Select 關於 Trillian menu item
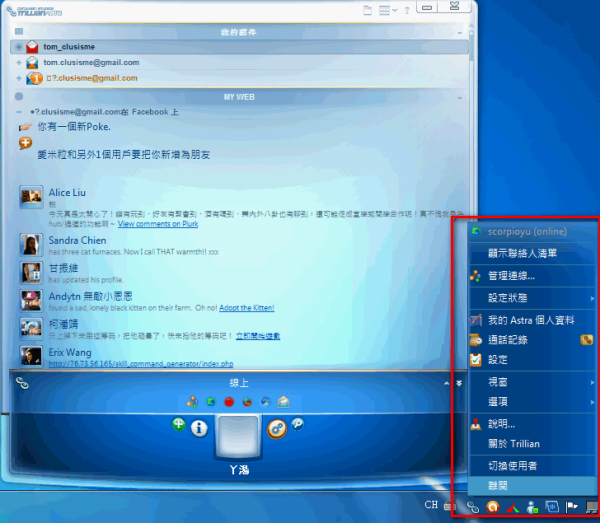 coord(532,444)
